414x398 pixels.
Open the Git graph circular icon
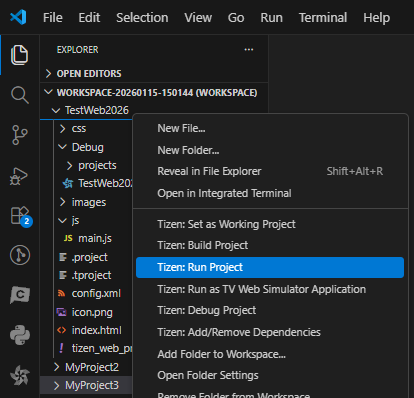20,255
